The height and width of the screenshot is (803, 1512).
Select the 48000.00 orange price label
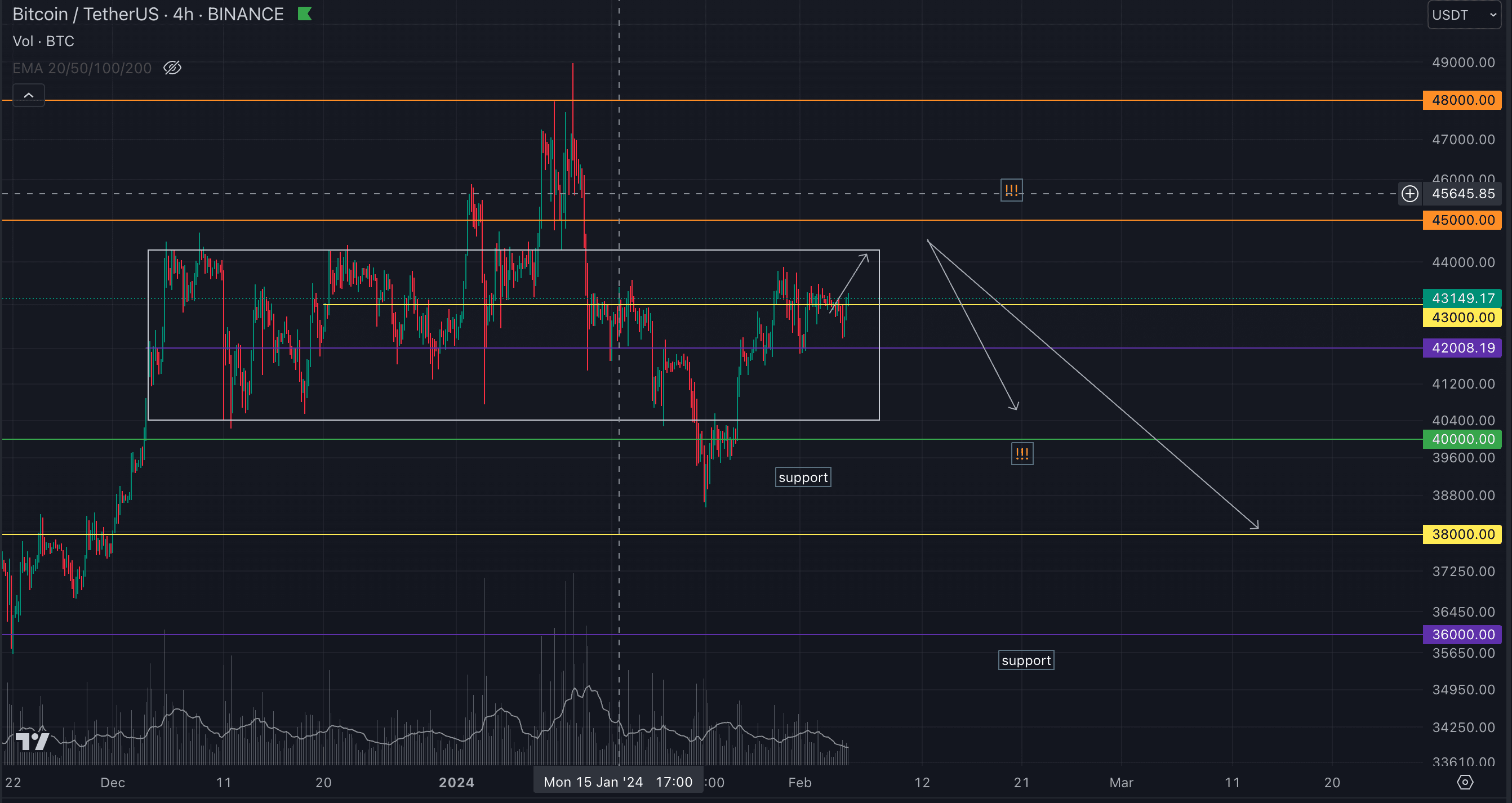tap(1462, 100)
